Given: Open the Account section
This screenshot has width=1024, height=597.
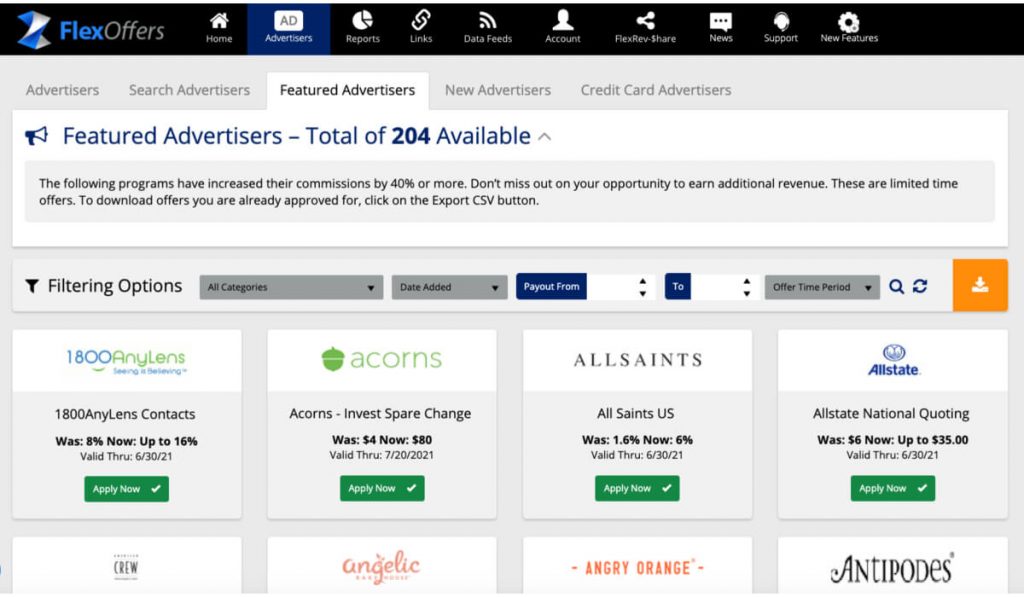Looking at the screenshot, I should 562,25.
